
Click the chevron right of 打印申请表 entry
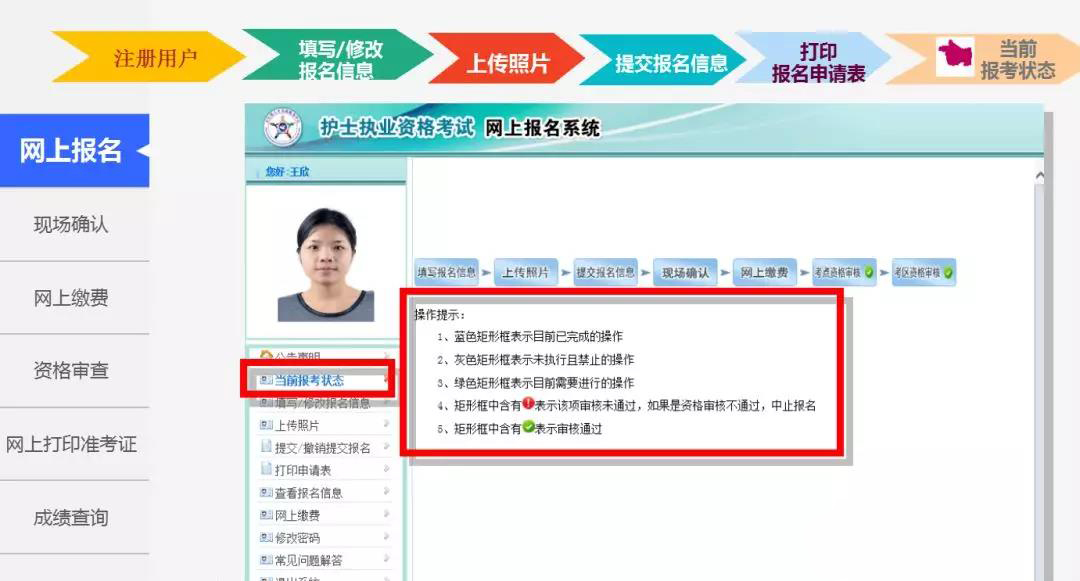386,469
